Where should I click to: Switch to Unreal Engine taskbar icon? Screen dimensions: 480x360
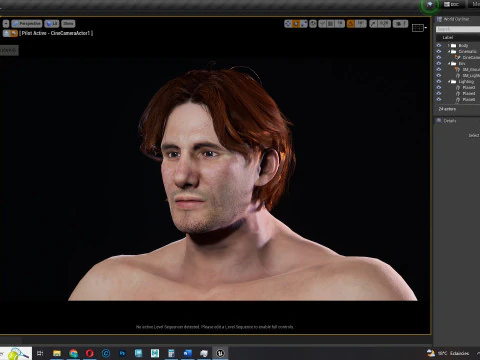pos(220,353)
